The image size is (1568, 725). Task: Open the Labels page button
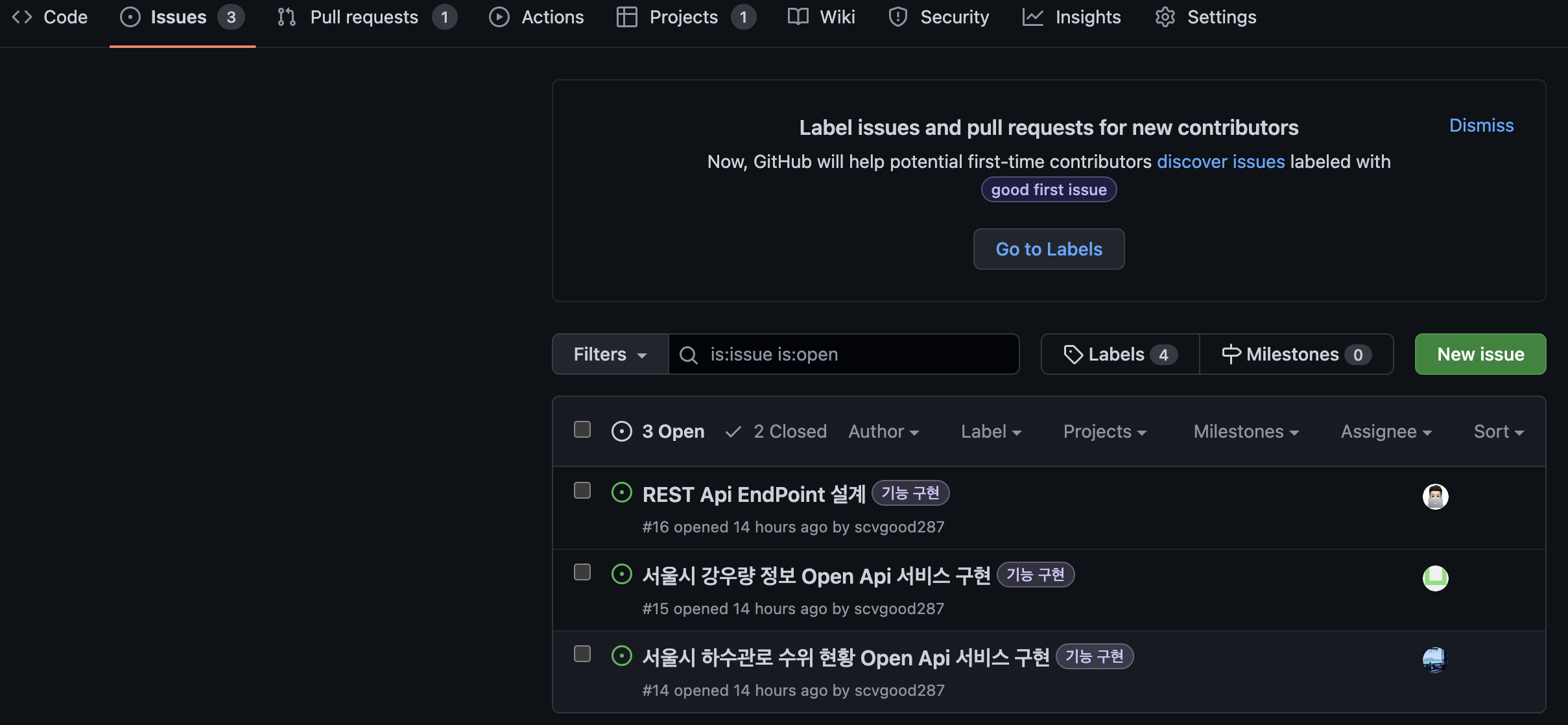pyautogui.click(x=1120, y=354)
